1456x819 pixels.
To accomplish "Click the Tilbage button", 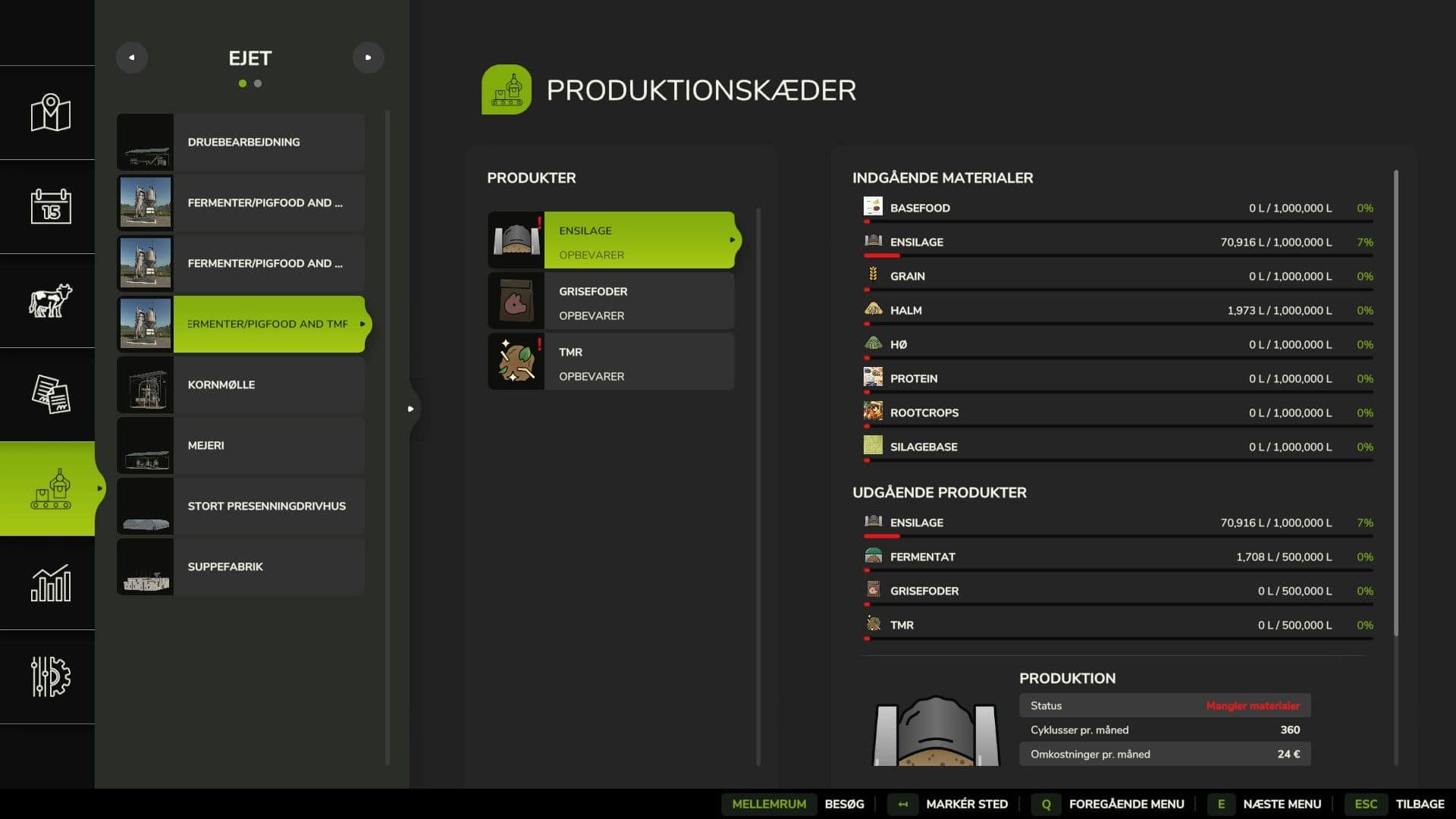I will 1419,804.
